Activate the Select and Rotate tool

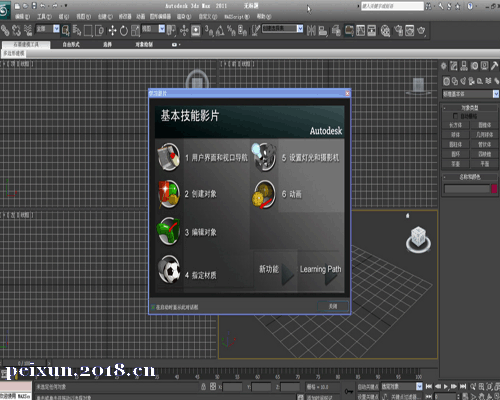(x=124, y=31)
